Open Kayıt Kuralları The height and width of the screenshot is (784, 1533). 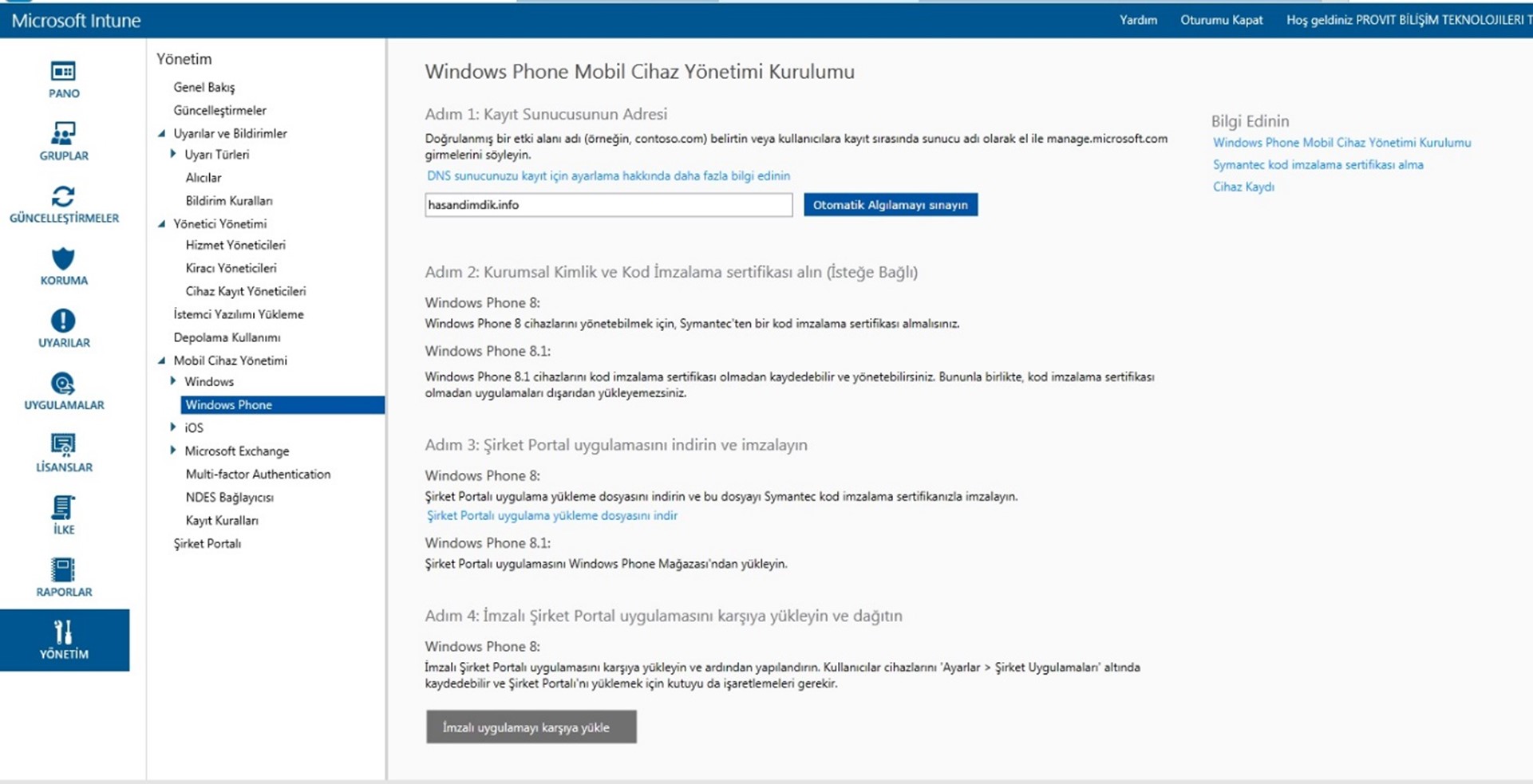pyautogui.click(x=222, y=521)
